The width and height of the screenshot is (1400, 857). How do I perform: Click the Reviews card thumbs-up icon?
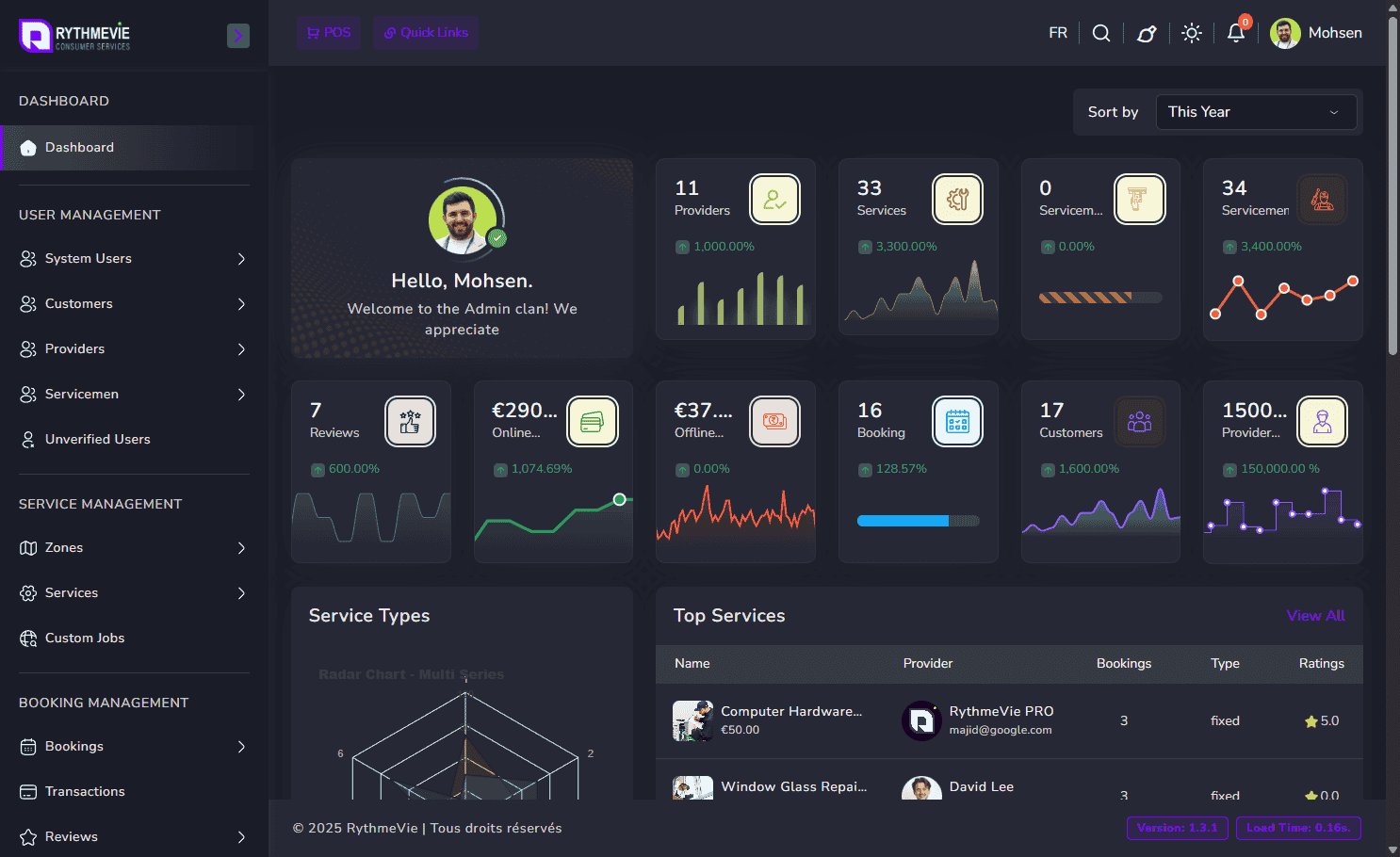pyautogui.click(x=410, y=421)
